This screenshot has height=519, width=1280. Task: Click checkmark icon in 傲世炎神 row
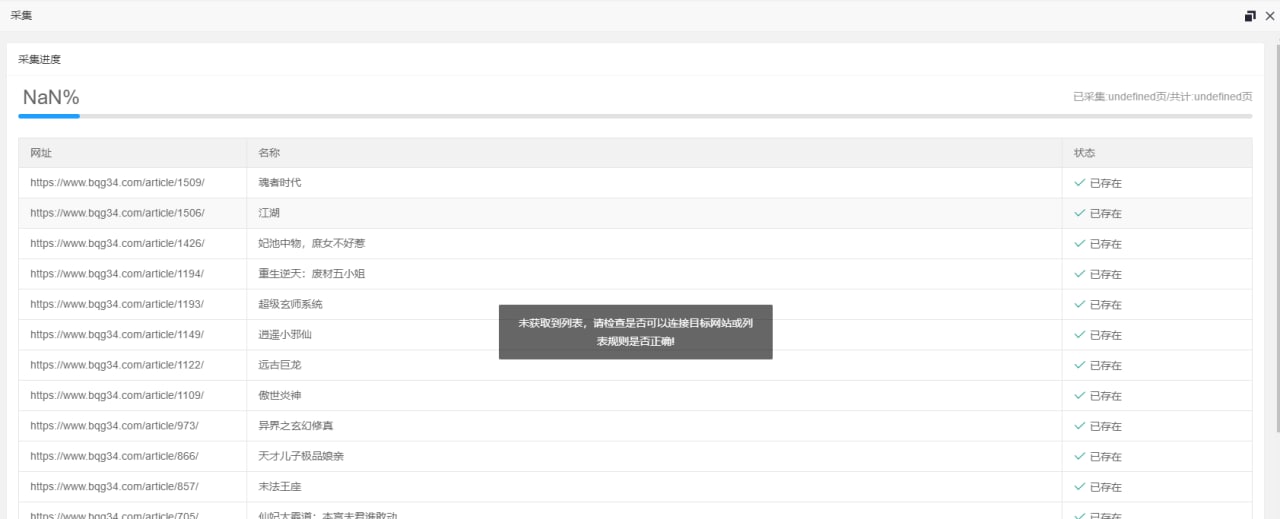coord(1079,395)
